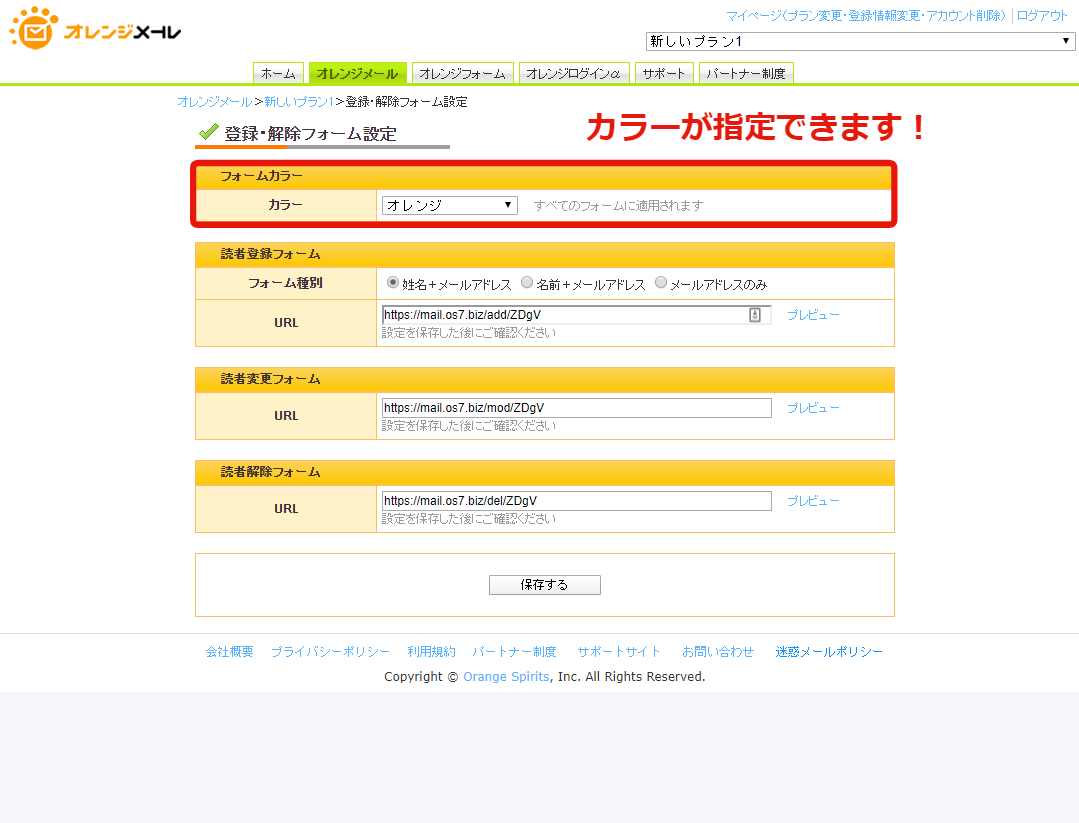Click the Orange Mail logo
Screen dimensions: 1079x823
tap(95, 28)
